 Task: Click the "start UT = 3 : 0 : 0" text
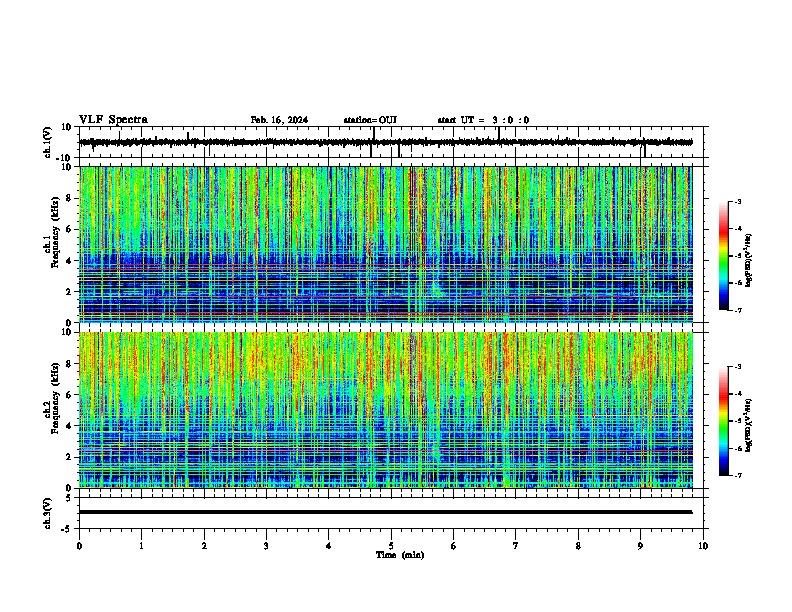(x=483, y=120)
